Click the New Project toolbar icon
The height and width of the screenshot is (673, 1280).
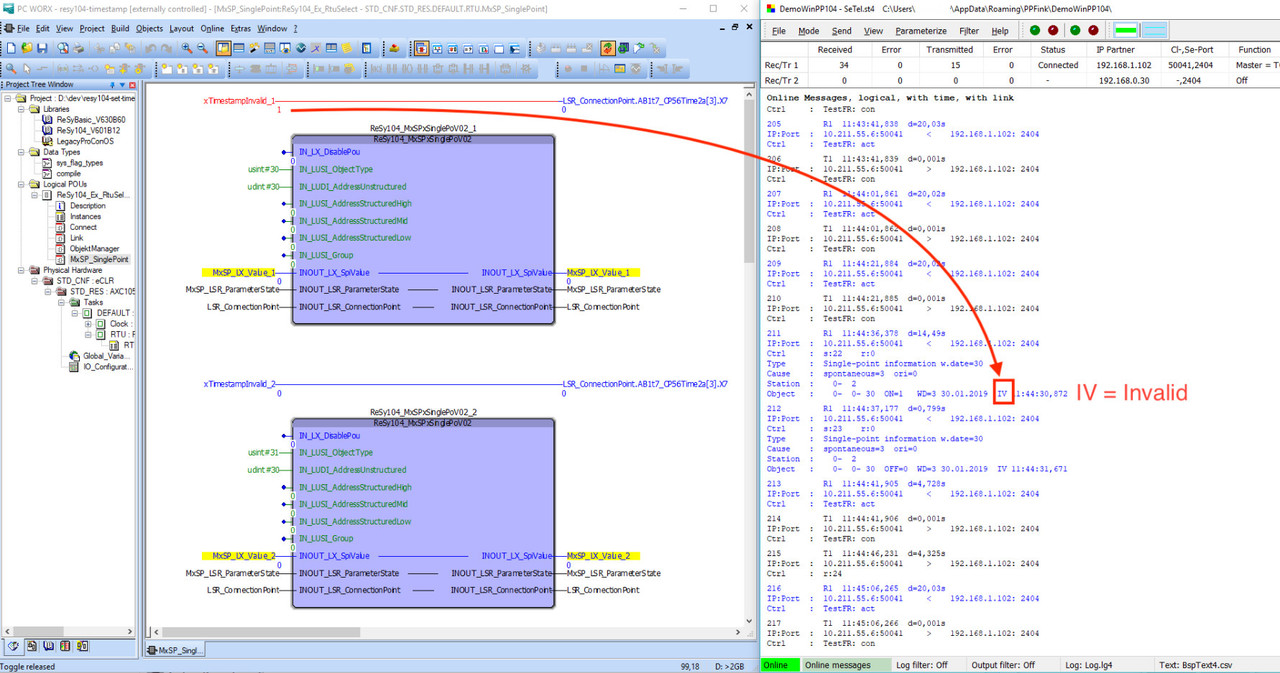(11, 48)
